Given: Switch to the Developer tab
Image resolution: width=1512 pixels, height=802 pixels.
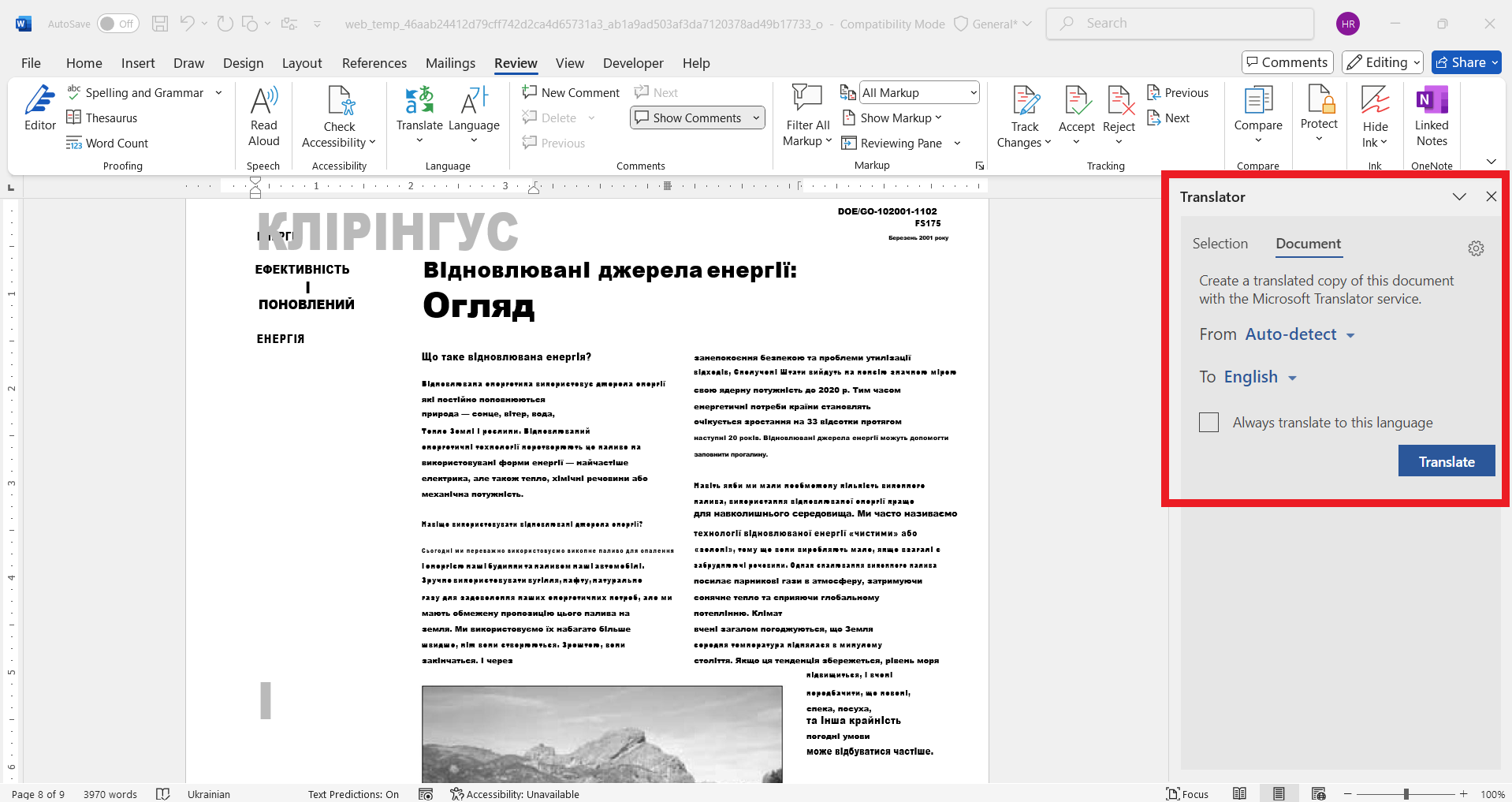Looking at the screenshot, I should tap(633, 63).
